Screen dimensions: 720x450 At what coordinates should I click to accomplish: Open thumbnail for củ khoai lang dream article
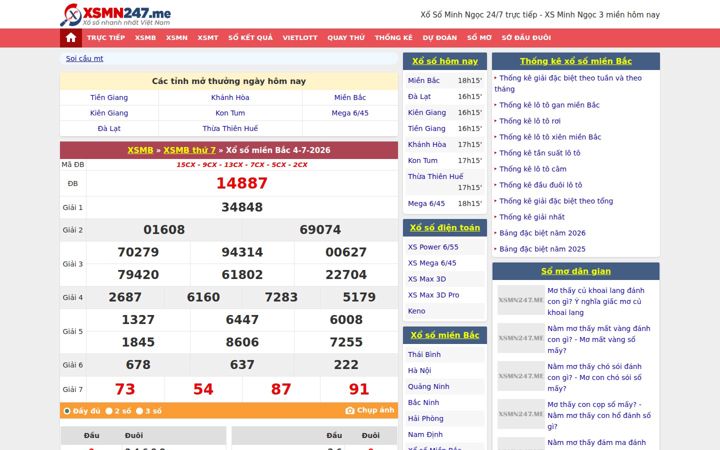pyautogui.click(x=521, y=300)
